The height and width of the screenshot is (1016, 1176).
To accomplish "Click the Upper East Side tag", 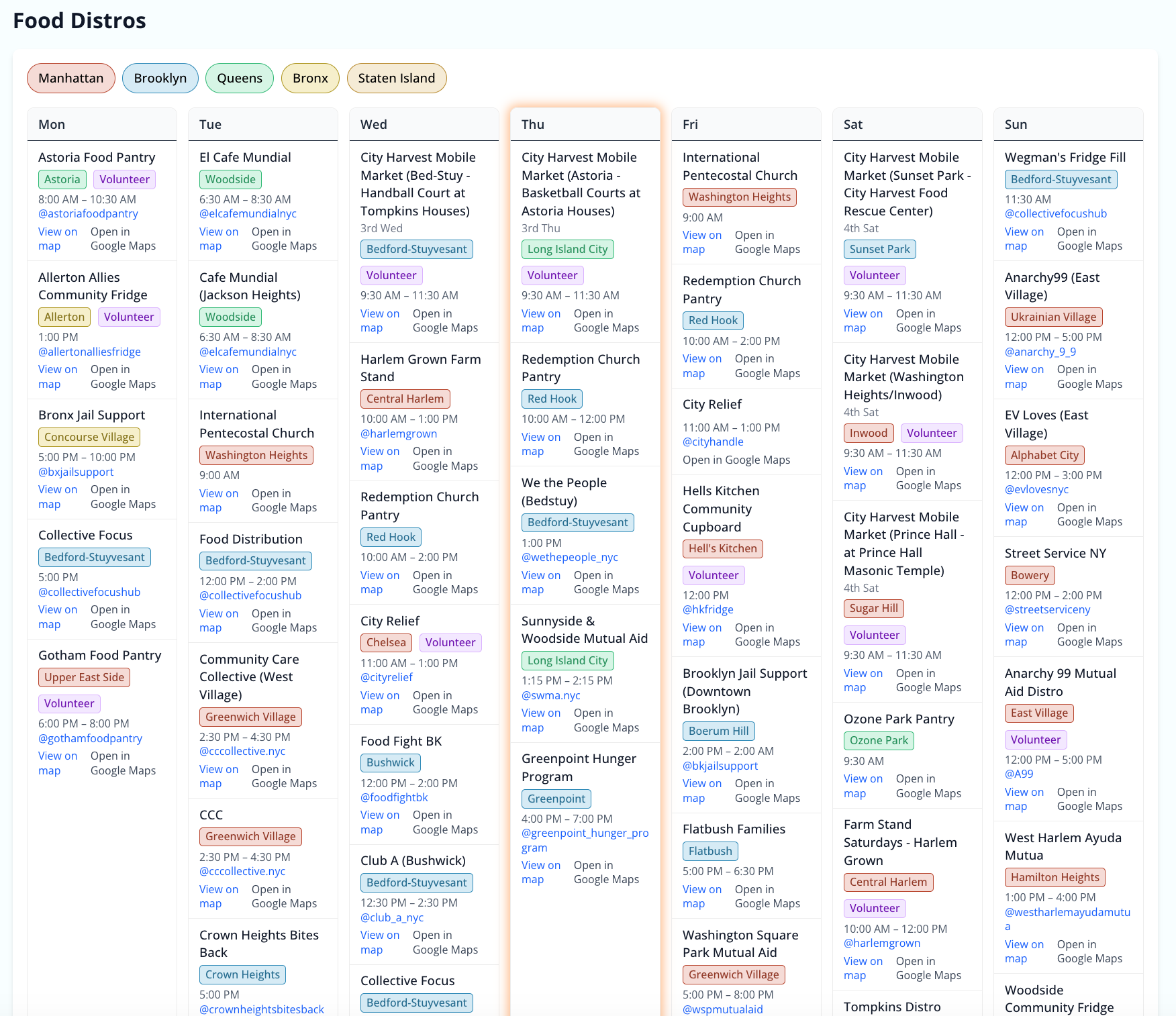I will (x=84, y=678).
